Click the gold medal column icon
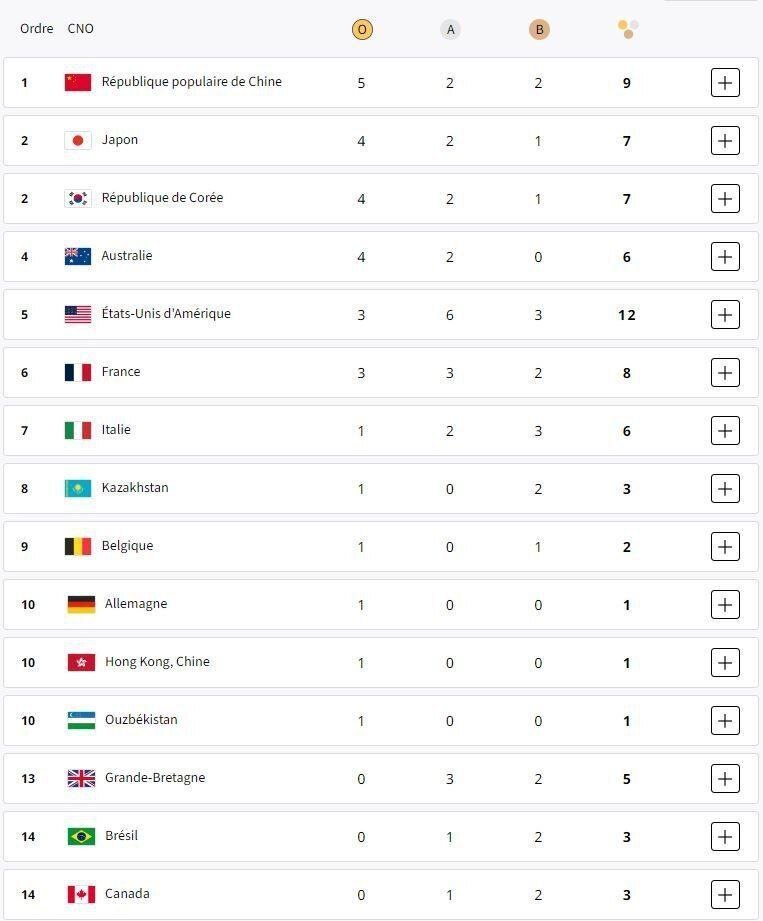Viewport: 763px width, 921px height. [x=362, y=30]
